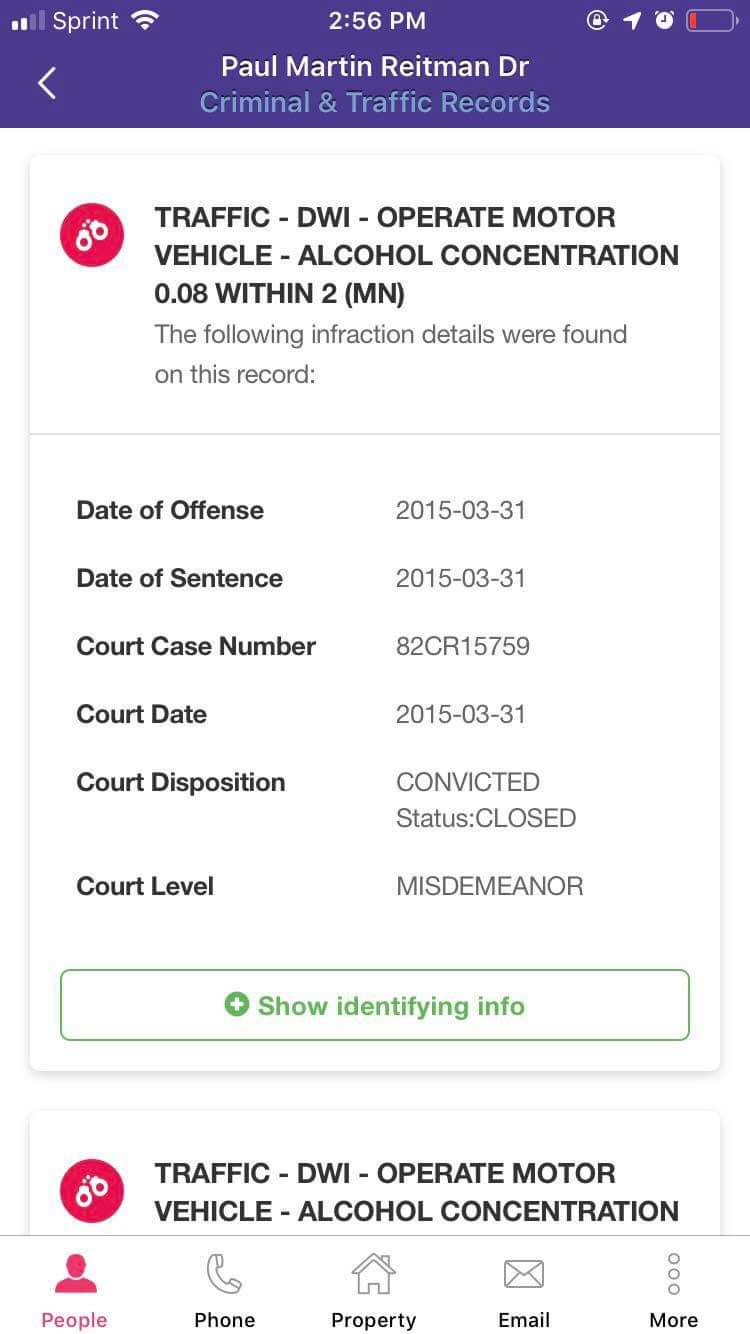Tap the battery indicator in status bar
This screenshot has width=750, height=1334.
(x=711, y=21)
